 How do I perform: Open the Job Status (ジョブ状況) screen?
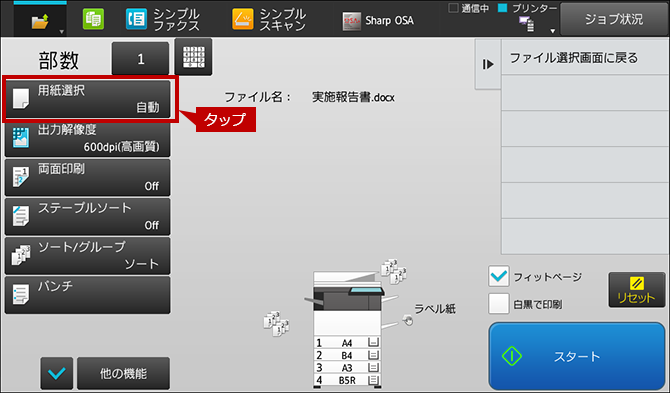614,19
